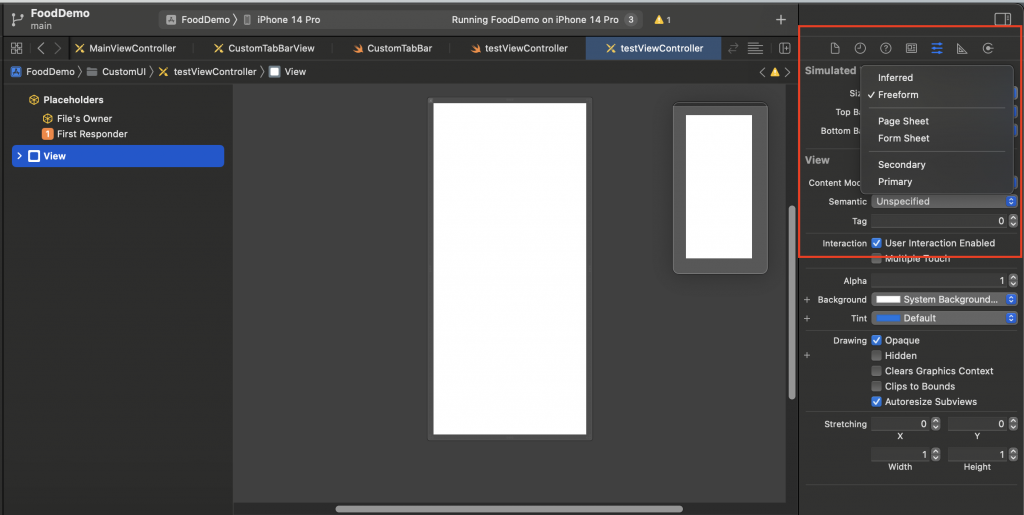Click the Alpha value stepper
This screenshot has height=515, width=1024.
1013,281
